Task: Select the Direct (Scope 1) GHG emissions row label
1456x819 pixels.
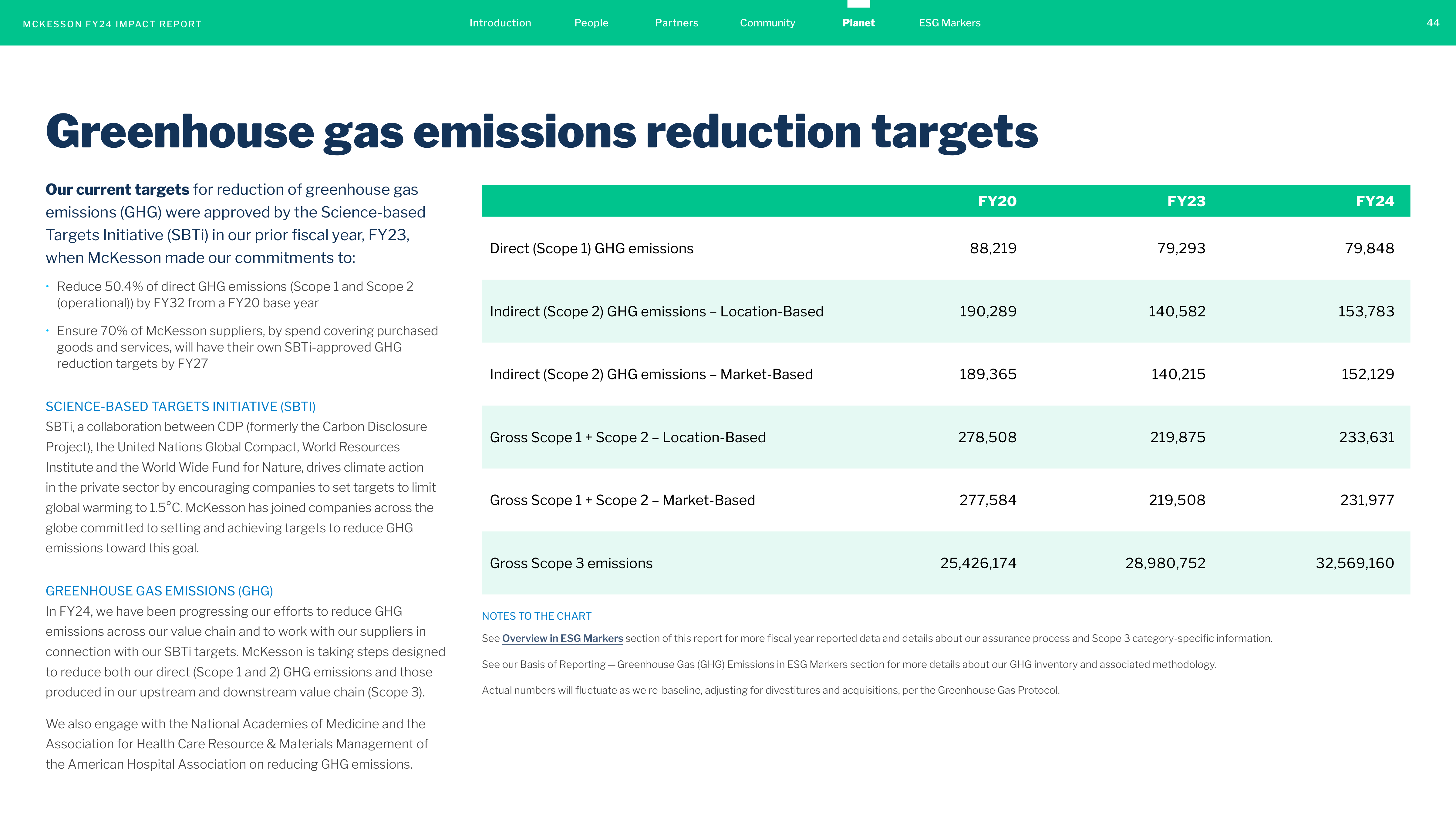Action: pyautogui.click(x=591, y=249)
